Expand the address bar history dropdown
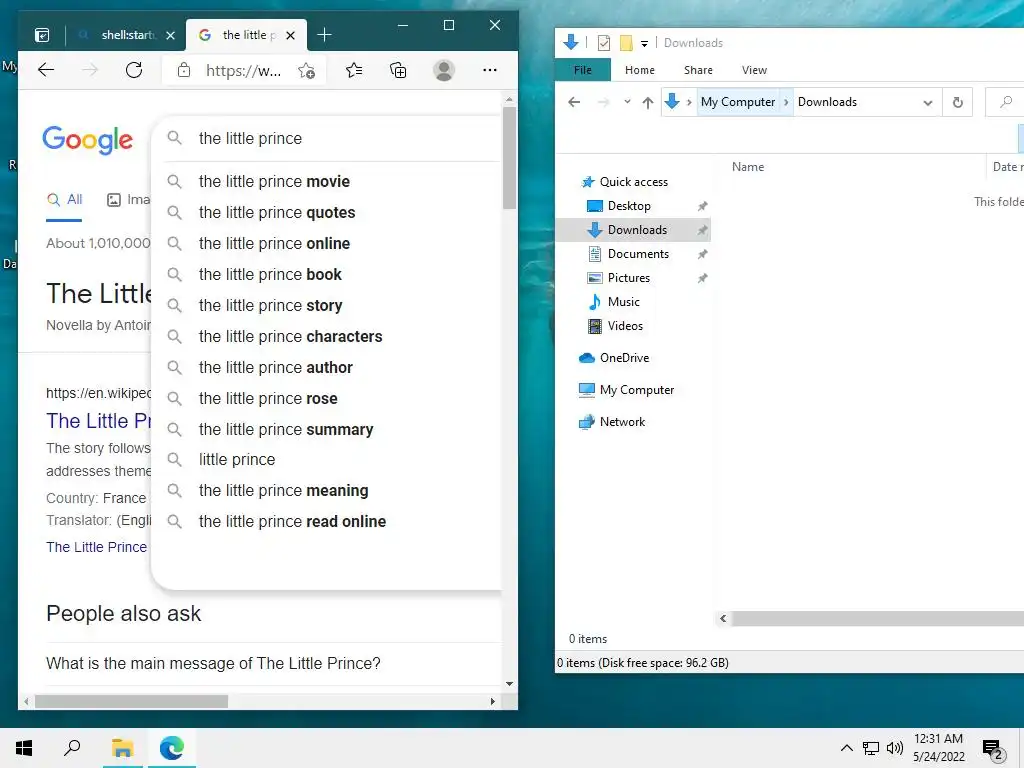 click(x=927, y=103)
